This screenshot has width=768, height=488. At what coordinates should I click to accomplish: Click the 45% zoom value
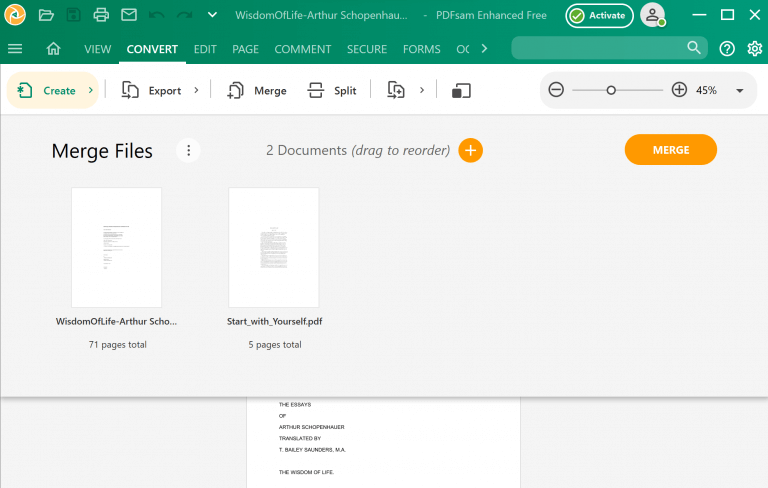tap(706, 90)
